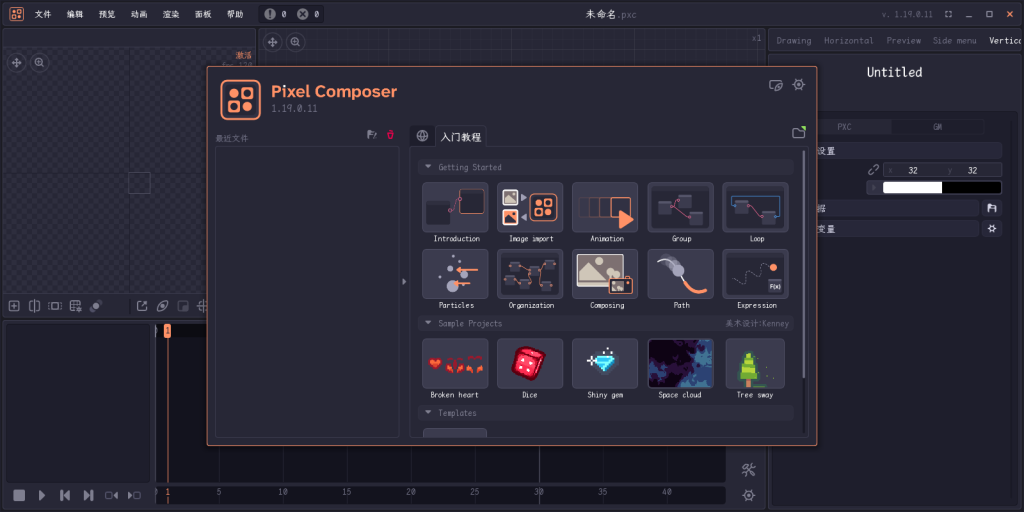This screenshot has height=512, width=1024.
Task: Click the grid settings icon in the toolbar
Action: (x=75, y=306)
